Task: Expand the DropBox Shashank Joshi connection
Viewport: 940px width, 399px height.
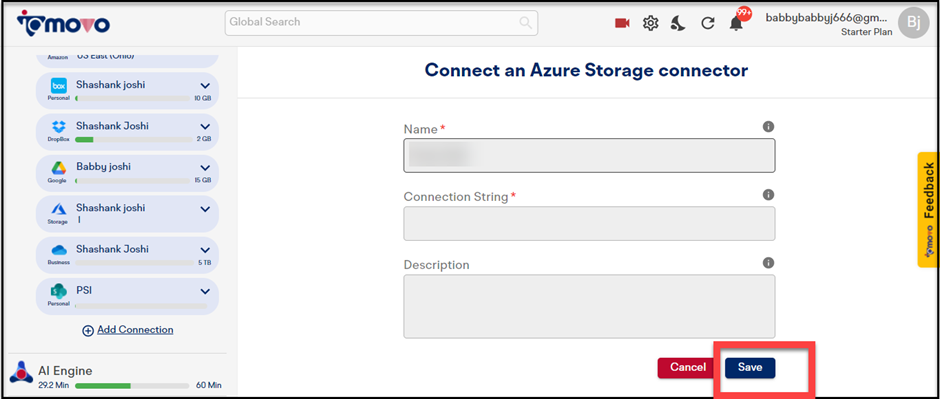Action: [205, 126]
